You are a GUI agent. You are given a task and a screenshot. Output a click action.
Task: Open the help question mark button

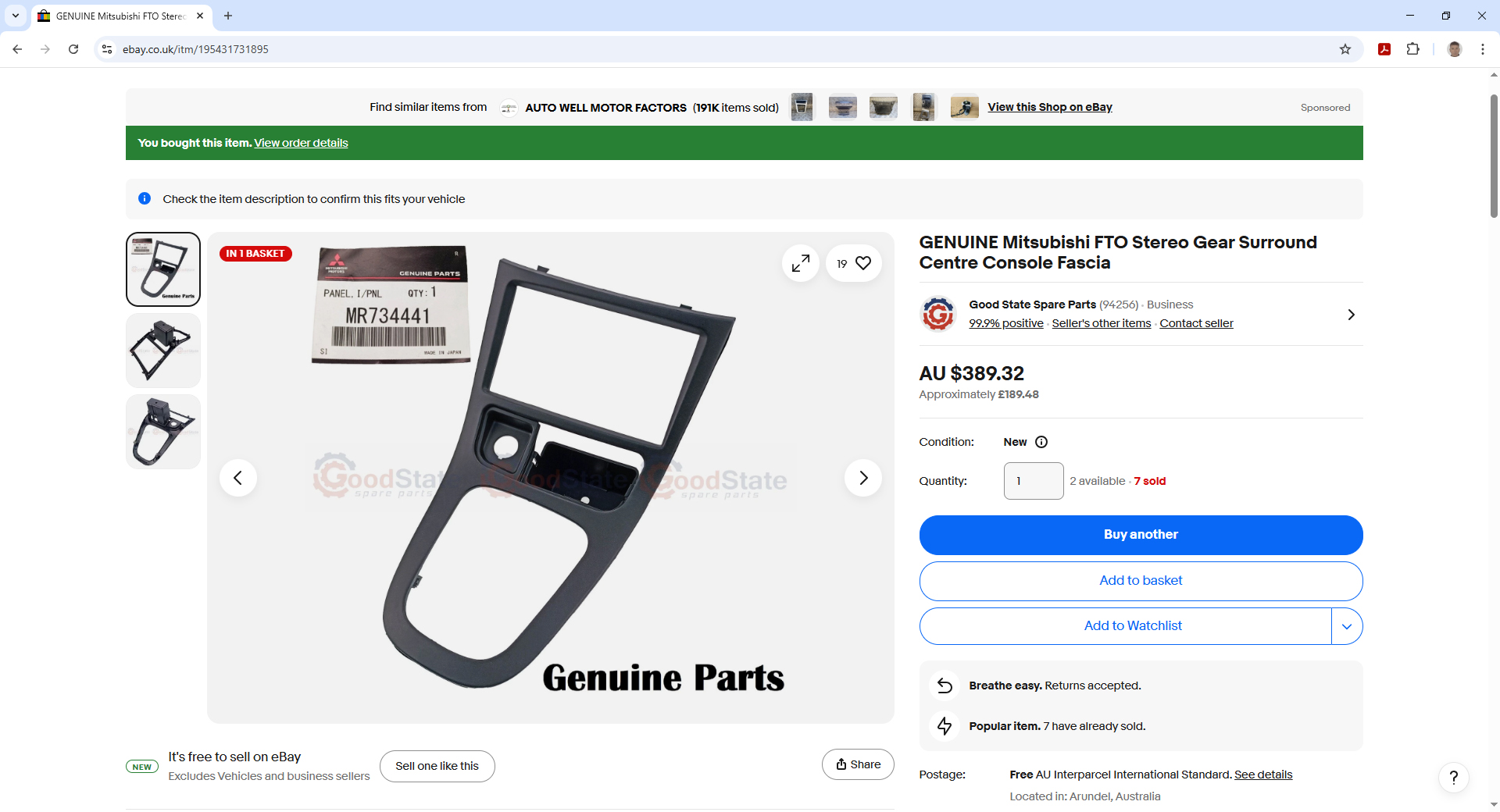coord(1453,778)
